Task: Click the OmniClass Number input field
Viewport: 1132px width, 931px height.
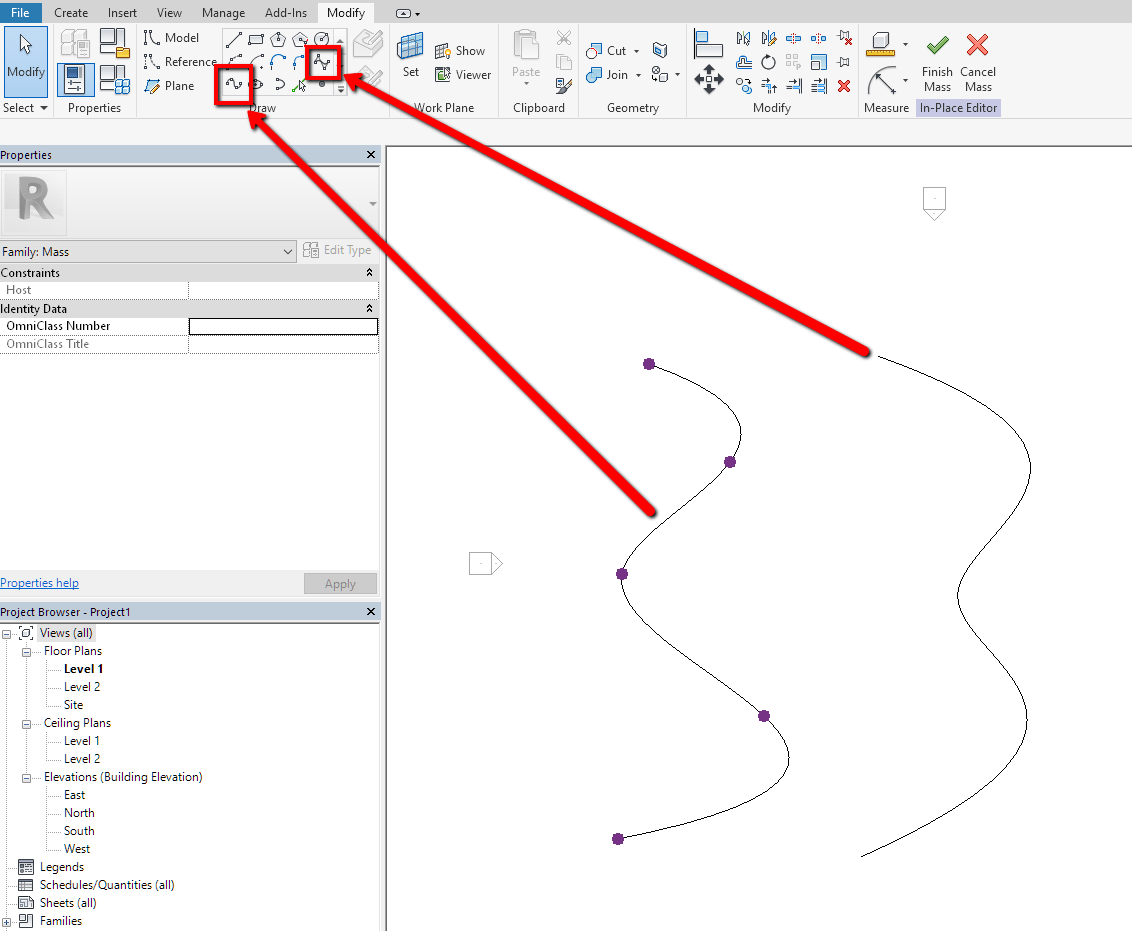Action: 283,326
